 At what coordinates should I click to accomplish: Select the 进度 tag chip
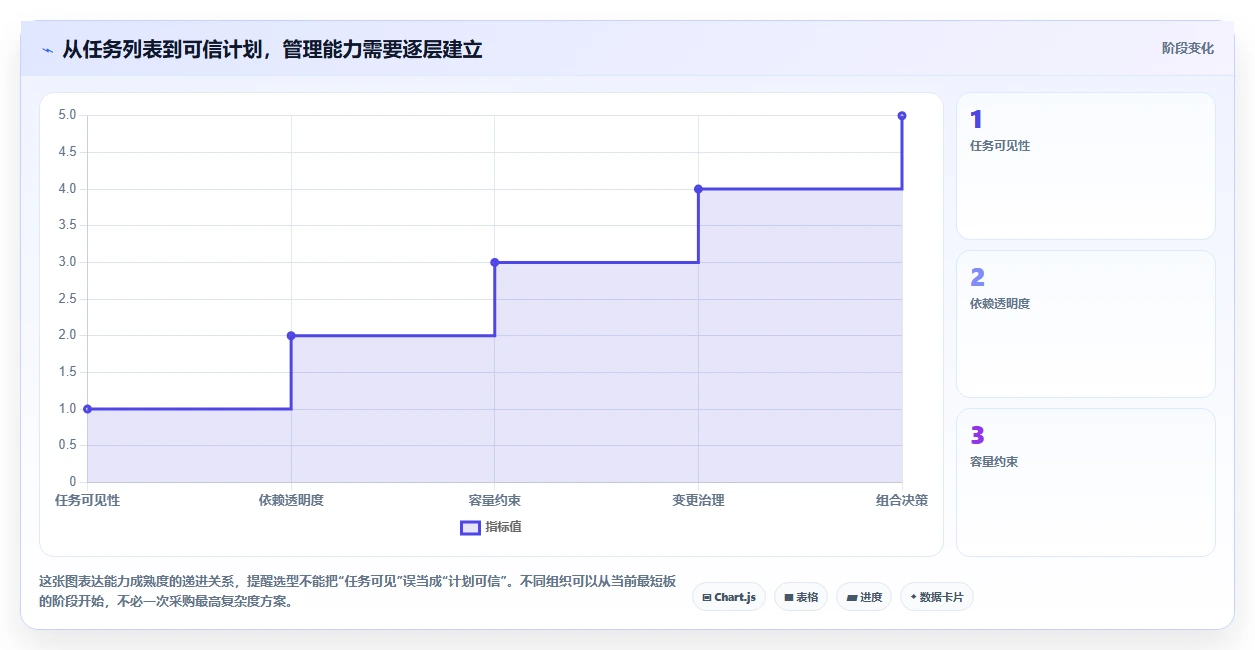(x=864, y=597)
